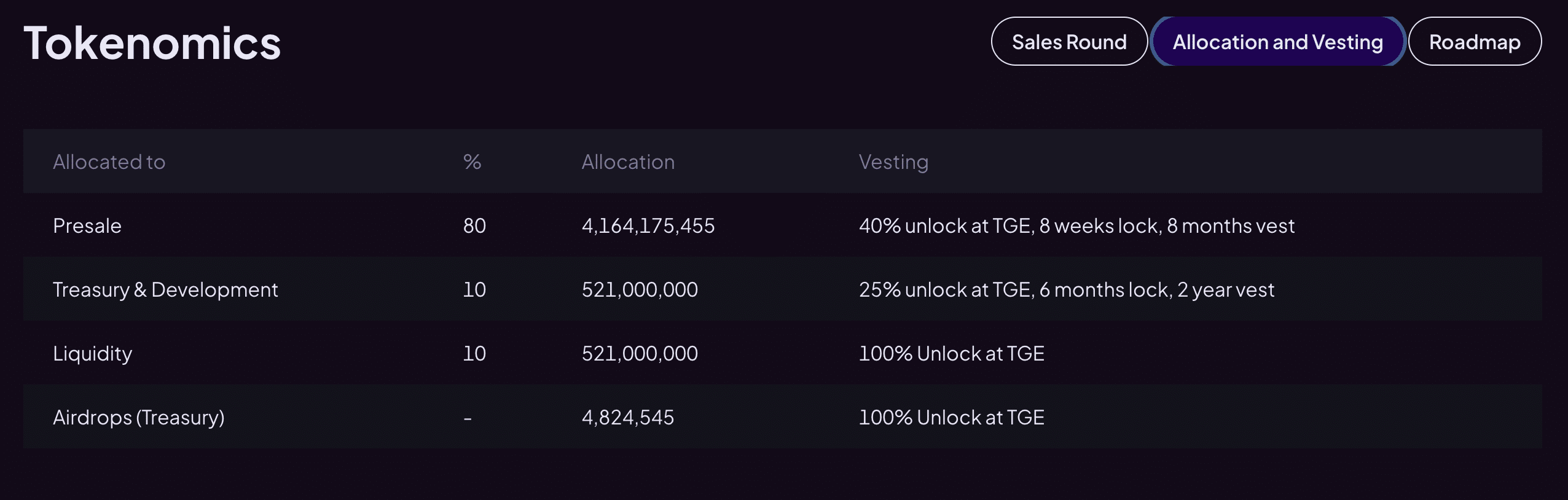Click the Airdrops 100% Unlock at TGE text
The image size is (1568, 500).
click(x=951, y=418)
